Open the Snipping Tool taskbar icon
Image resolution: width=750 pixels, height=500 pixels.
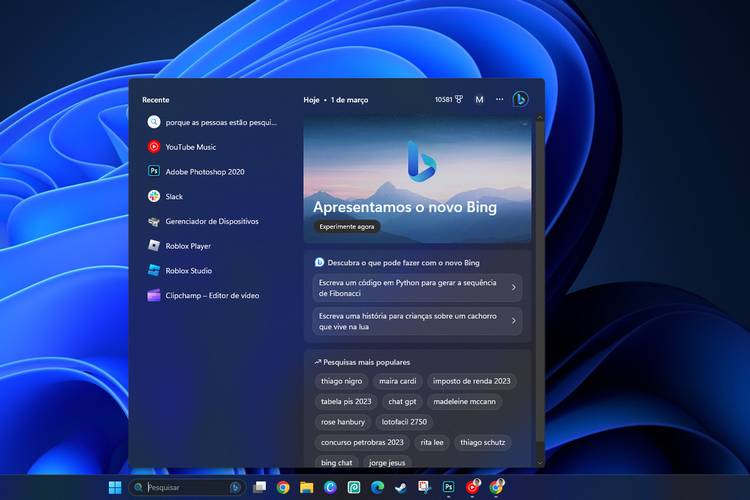424,487
